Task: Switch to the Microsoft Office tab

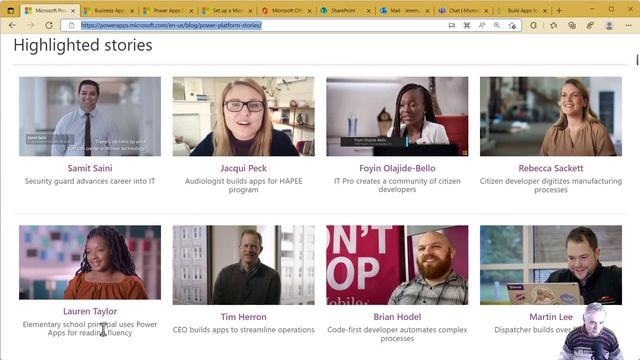Action: [x=287, y=11]
